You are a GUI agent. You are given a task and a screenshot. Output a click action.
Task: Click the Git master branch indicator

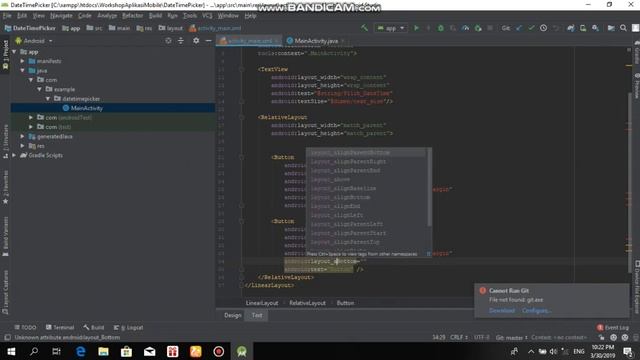click(512, 338)
